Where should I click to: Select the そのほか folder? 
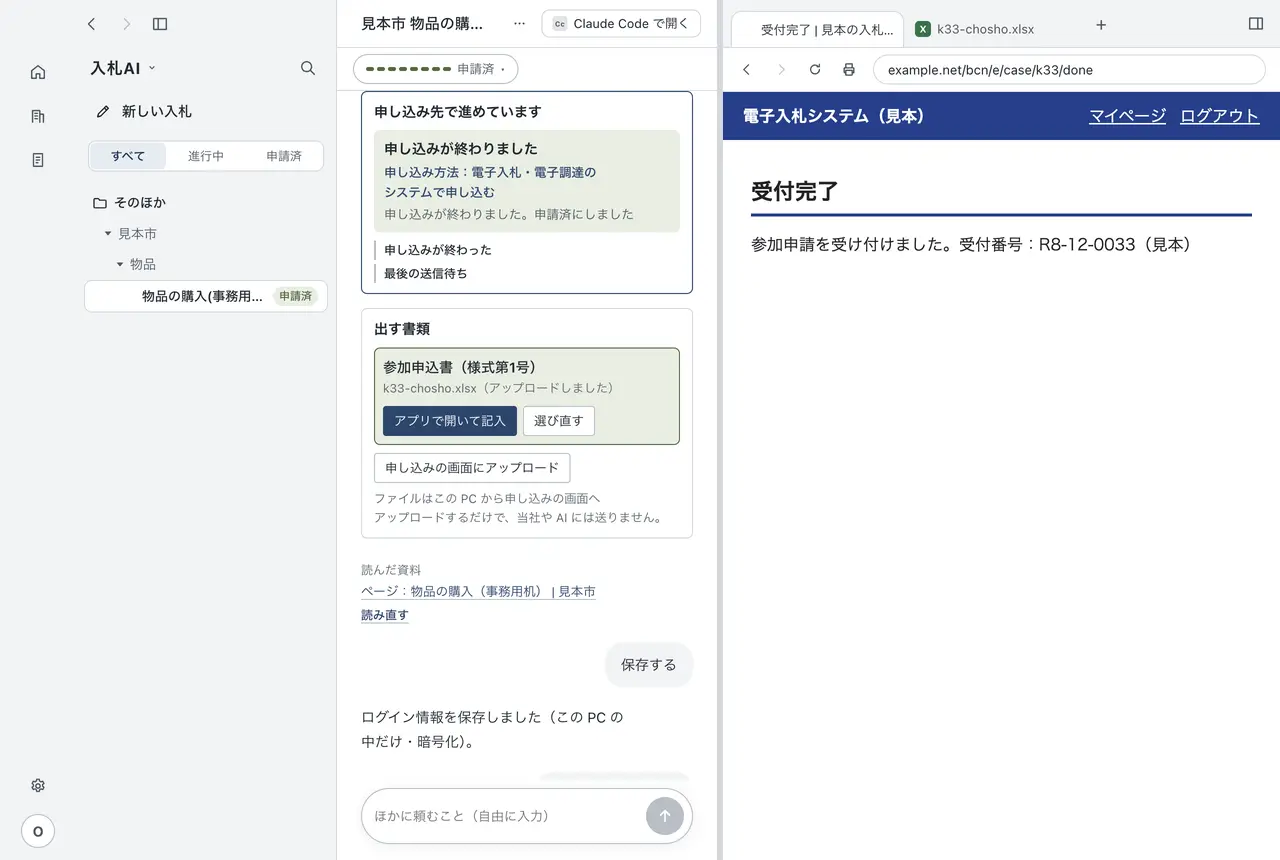[x=130, y=202]
